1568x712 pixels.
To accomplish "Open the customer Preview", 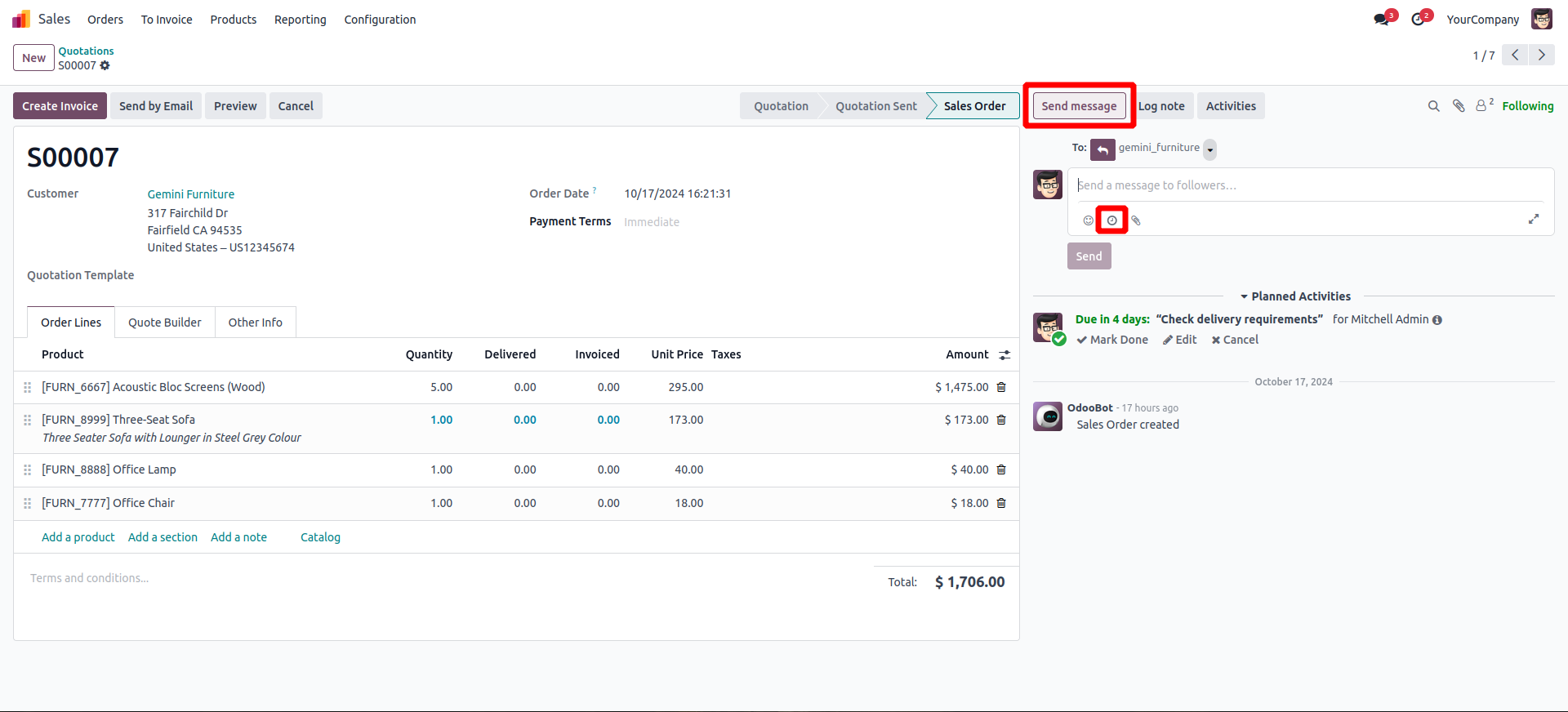I will click(x=235, y=106).
